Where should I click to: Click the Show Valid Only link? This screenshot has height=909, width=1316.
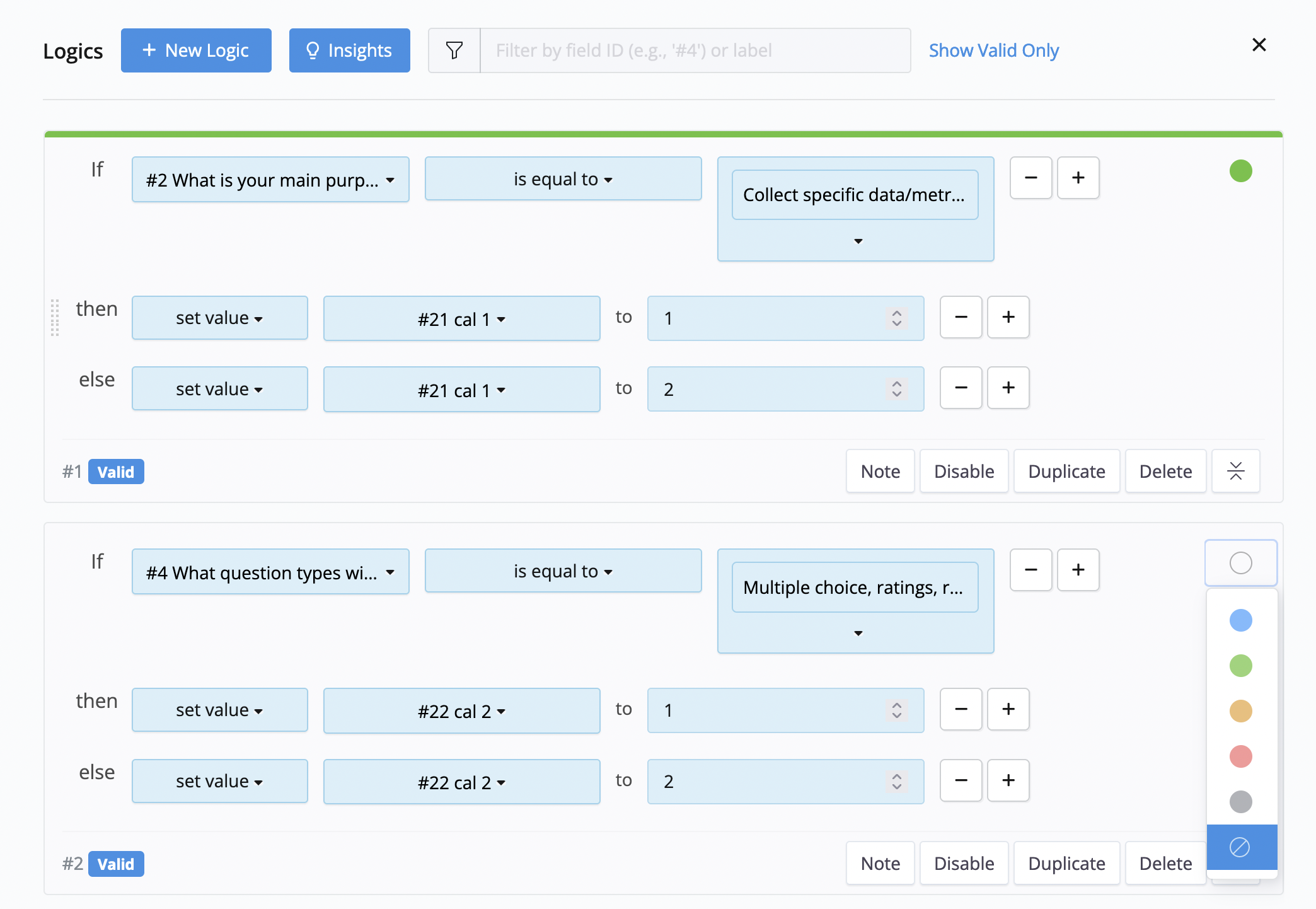coord(993,50)
